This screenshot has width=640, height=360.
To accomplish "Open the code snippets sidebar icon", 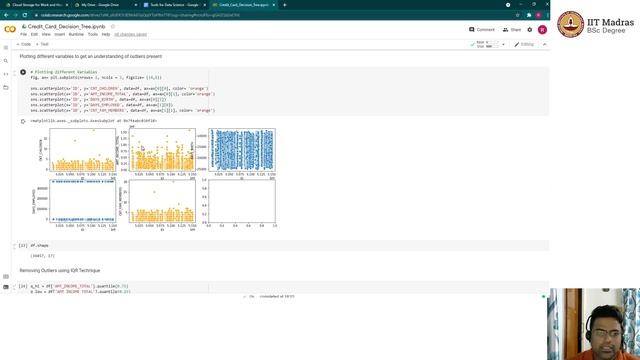I will point(6,74).
